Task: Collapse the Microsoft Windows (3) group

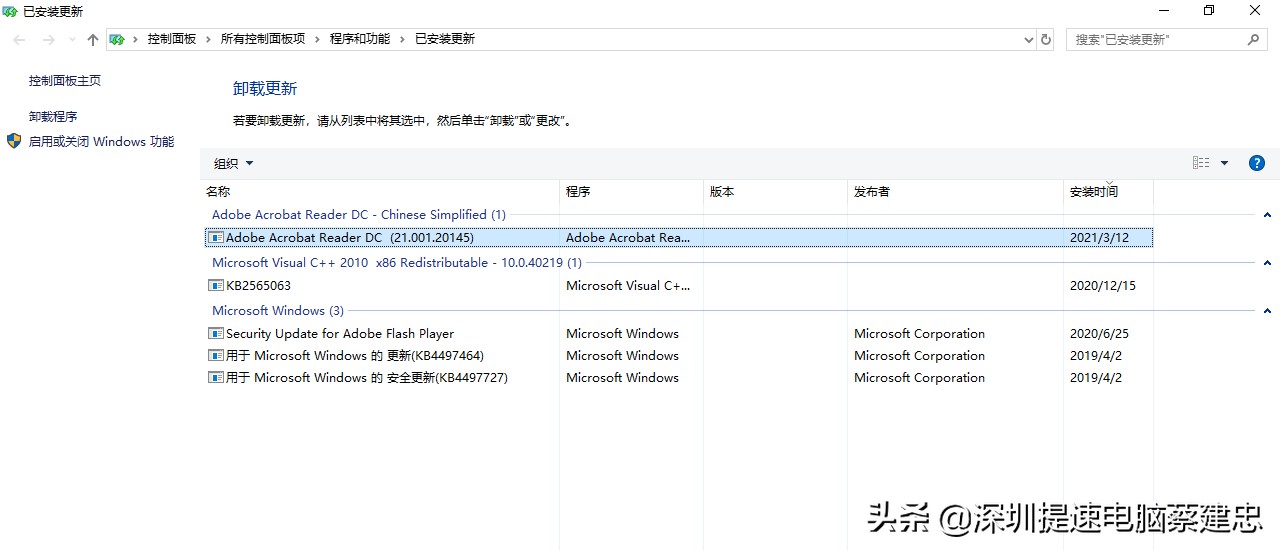Action: (x=1267, y=311)
